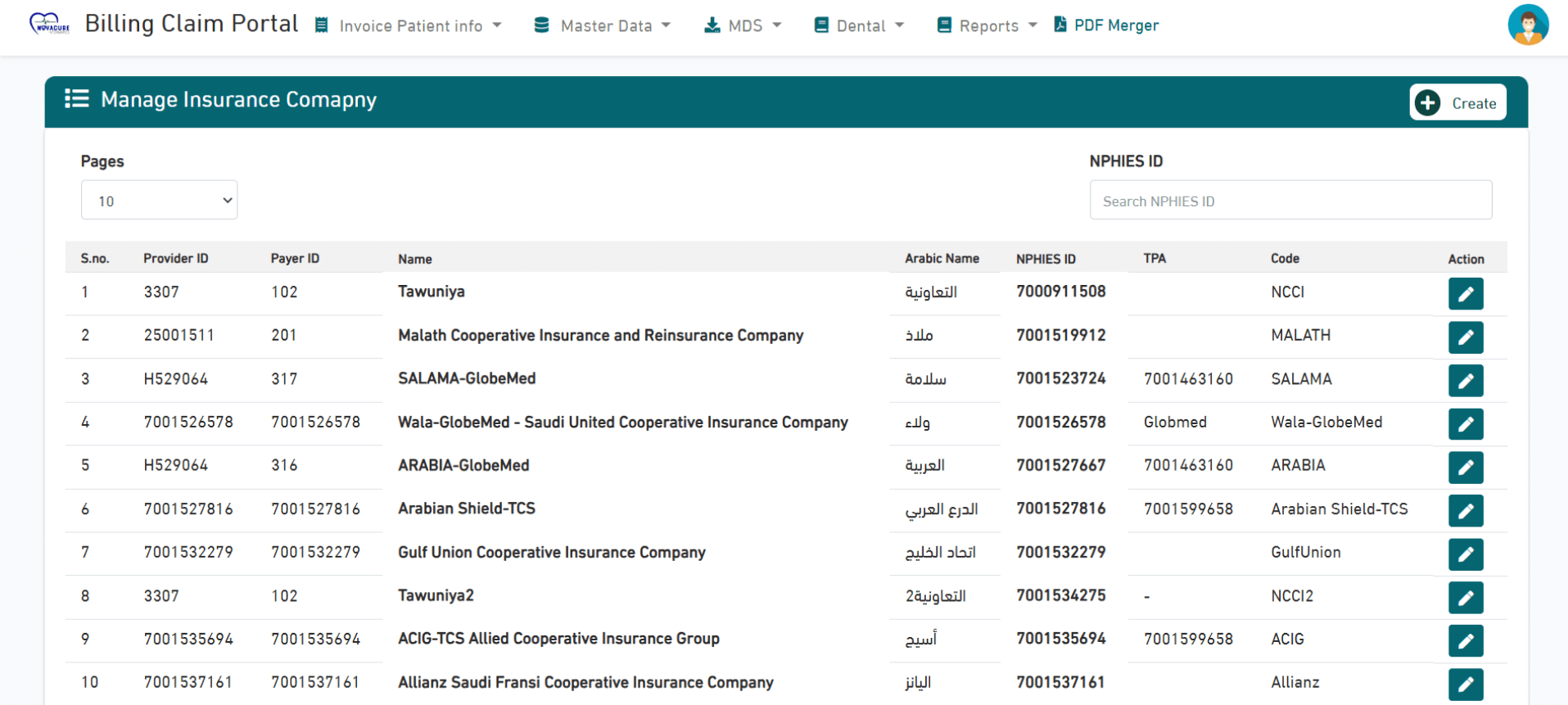Select Payer ID 317
Screen dimensions: 1568x705
point(284,379)
